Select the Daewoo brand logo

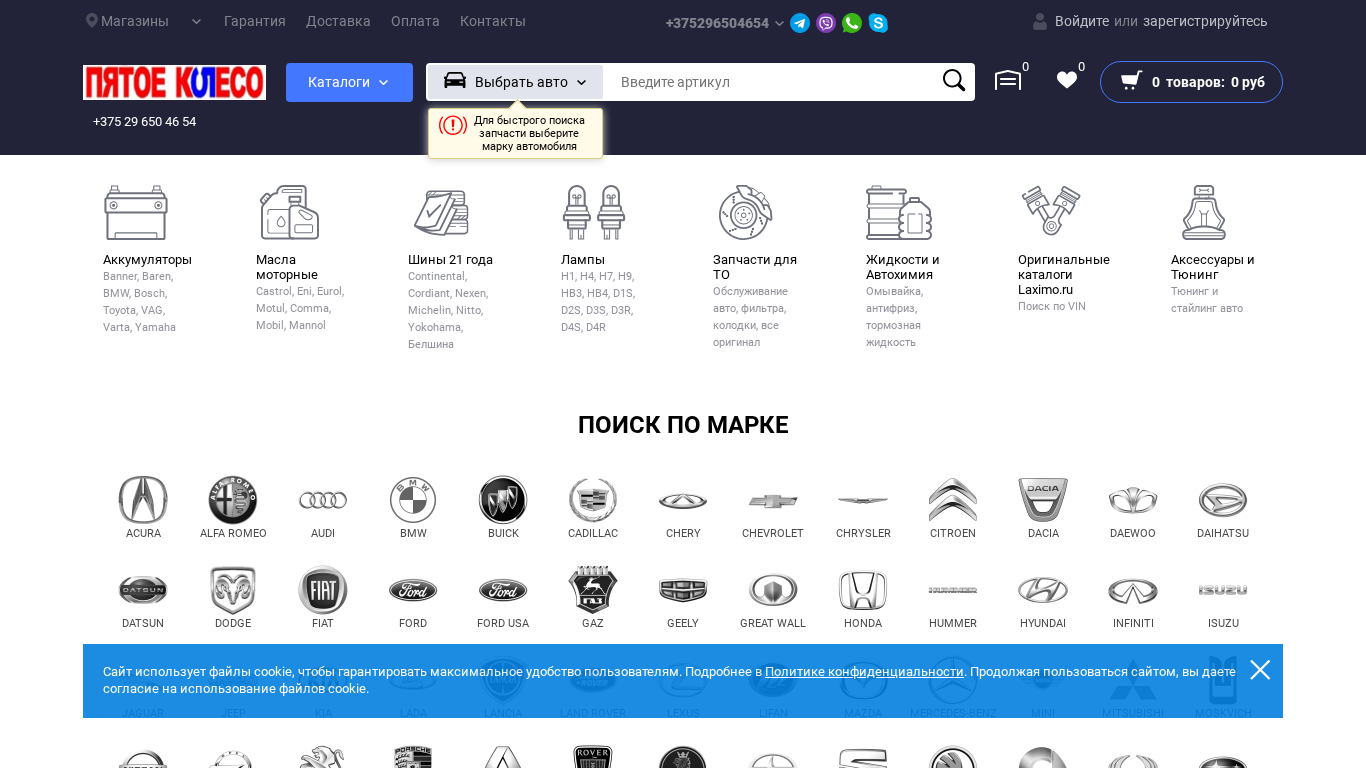click(1133, 500)
